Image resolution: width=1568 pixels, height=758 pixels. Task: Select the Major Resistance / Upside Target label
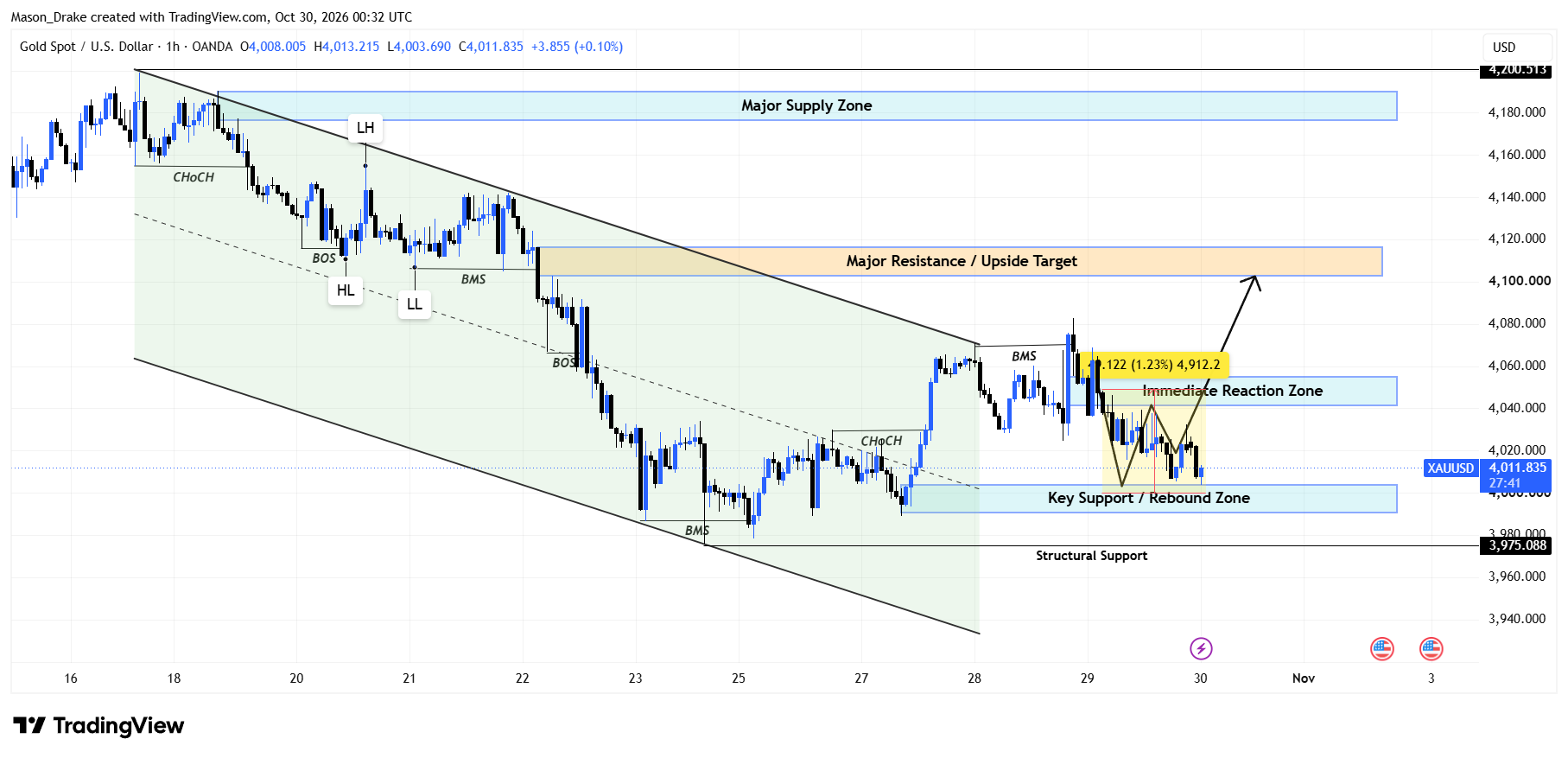[962, 261]
